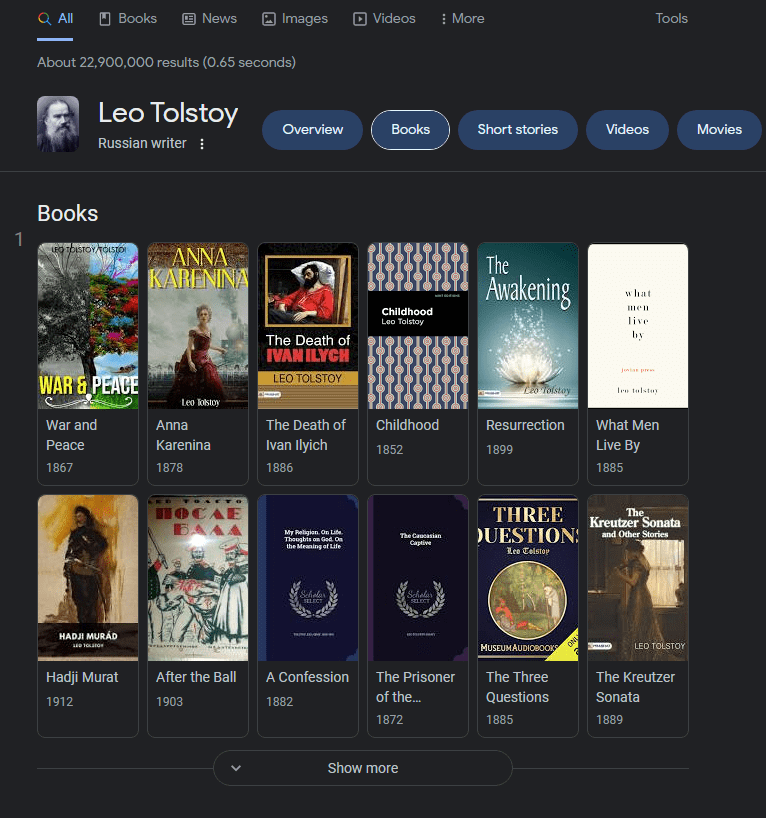This screenshot has height=818, width=766.
Task: Click The Prisoner of the... title
Action: click(x=415, y=687)
